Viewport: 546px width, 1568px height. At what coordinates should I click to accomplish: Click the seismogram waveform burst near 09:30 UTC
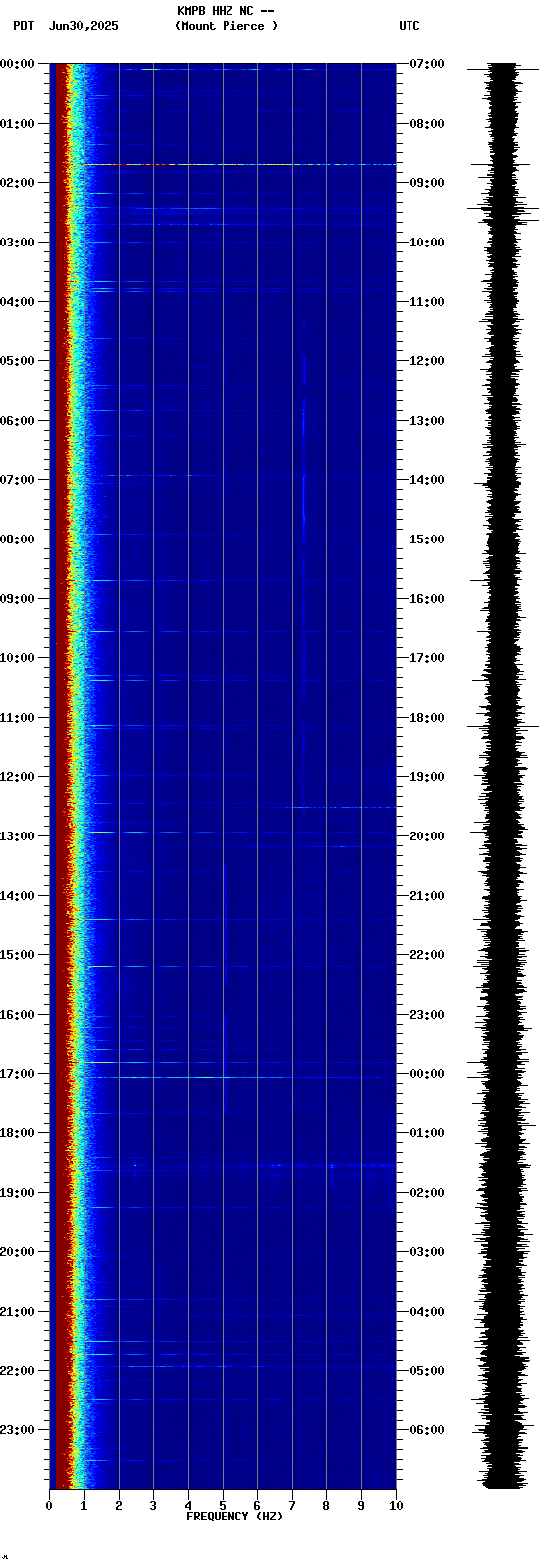click(503, 208)
